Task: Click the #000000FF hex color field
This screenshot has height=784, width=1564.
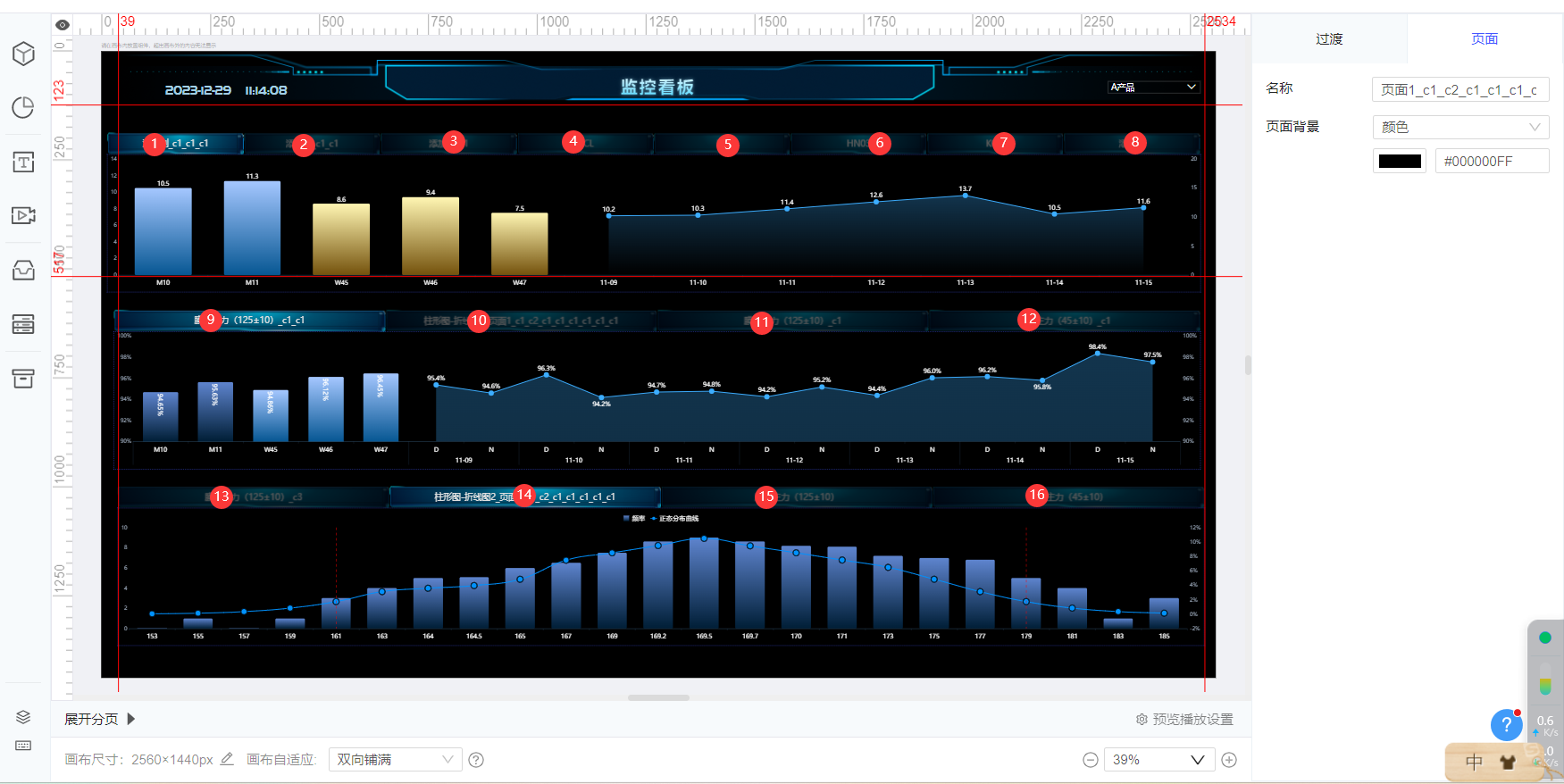Action: 1492,162
